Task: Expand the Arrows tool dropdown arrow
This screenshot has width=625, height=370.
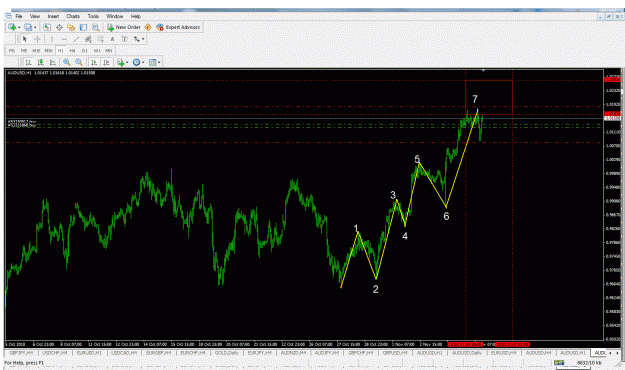Action: (x=143, y=39)
